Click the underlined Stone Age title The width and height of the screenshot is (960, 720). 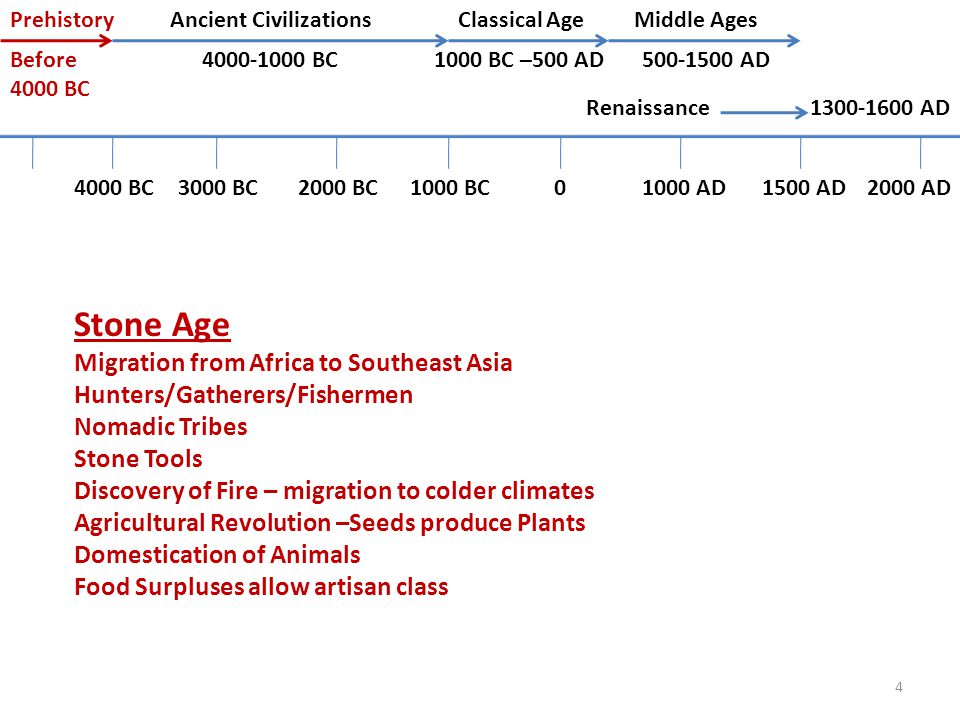(152, 325)
